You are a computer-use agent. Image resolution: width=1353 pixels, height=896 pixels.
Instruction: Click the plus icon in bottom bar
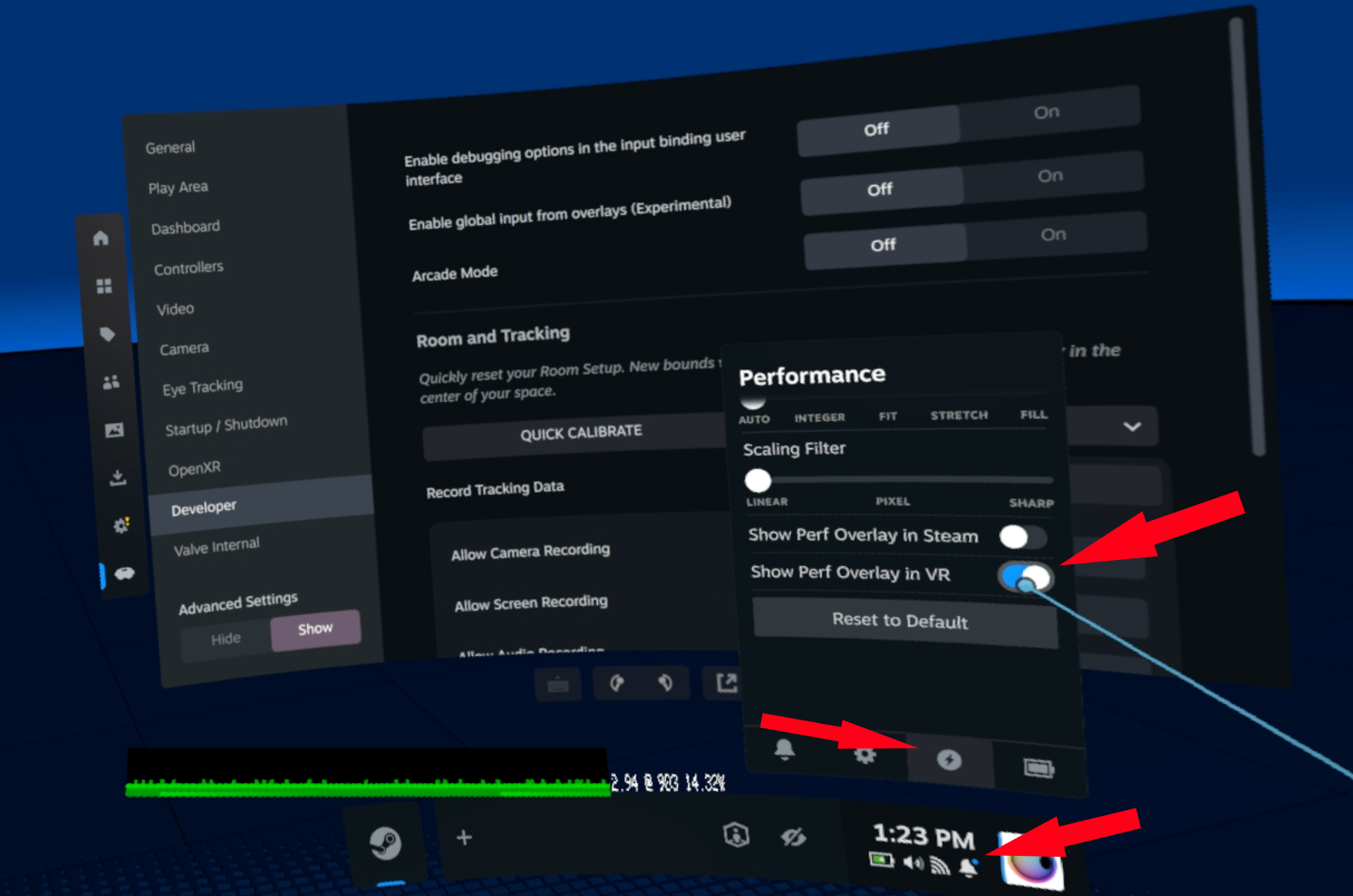[464, 837]
